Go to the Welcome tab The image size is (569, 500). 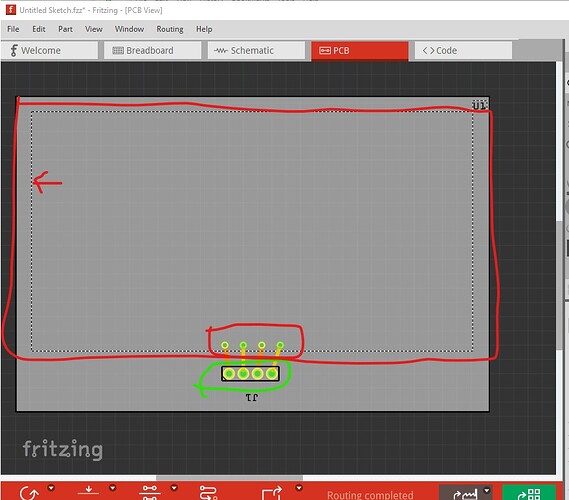pos(49,50)
